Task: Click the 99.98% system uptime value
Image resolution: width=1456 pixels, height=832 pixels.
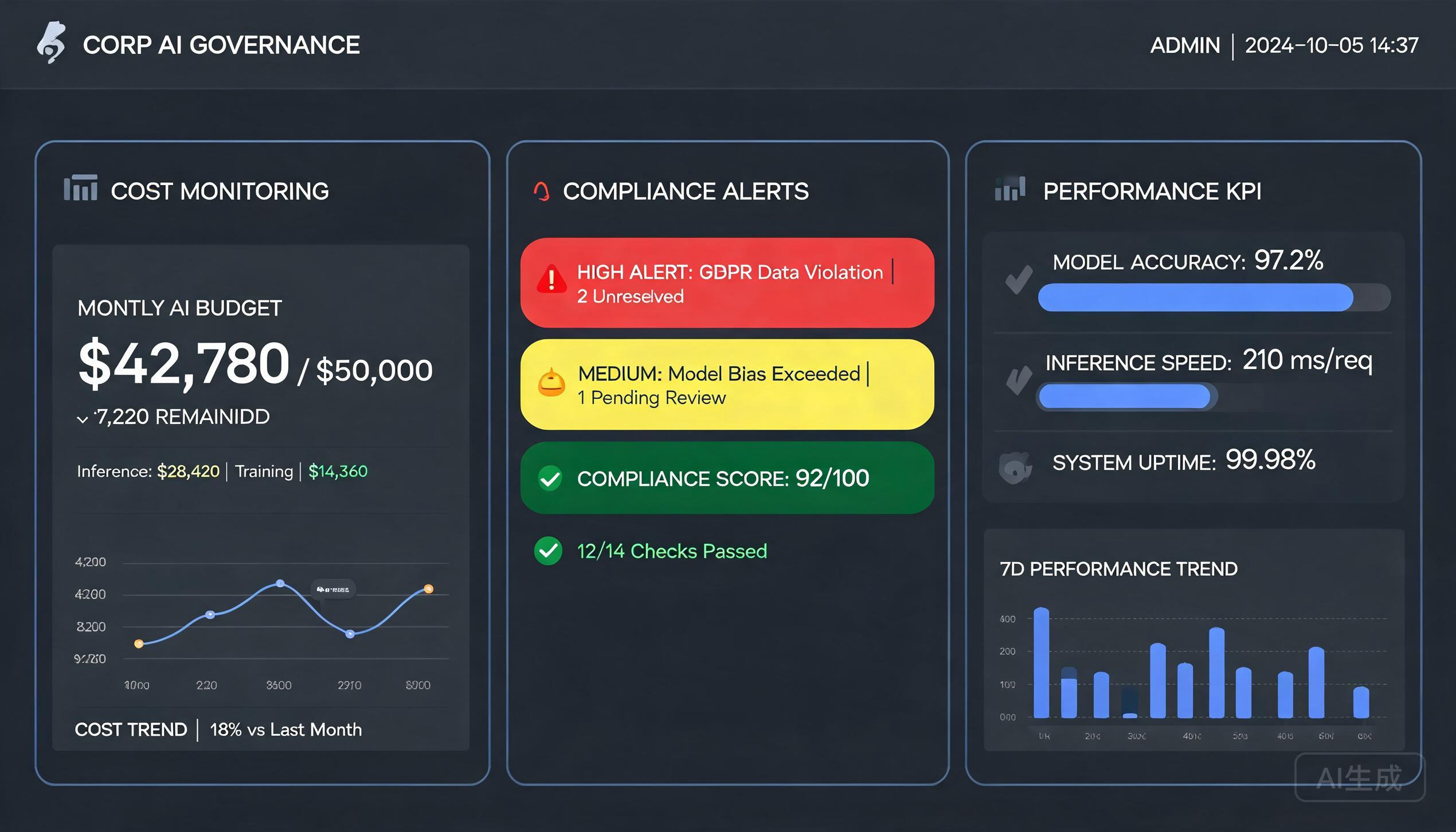Action: 1270,460
